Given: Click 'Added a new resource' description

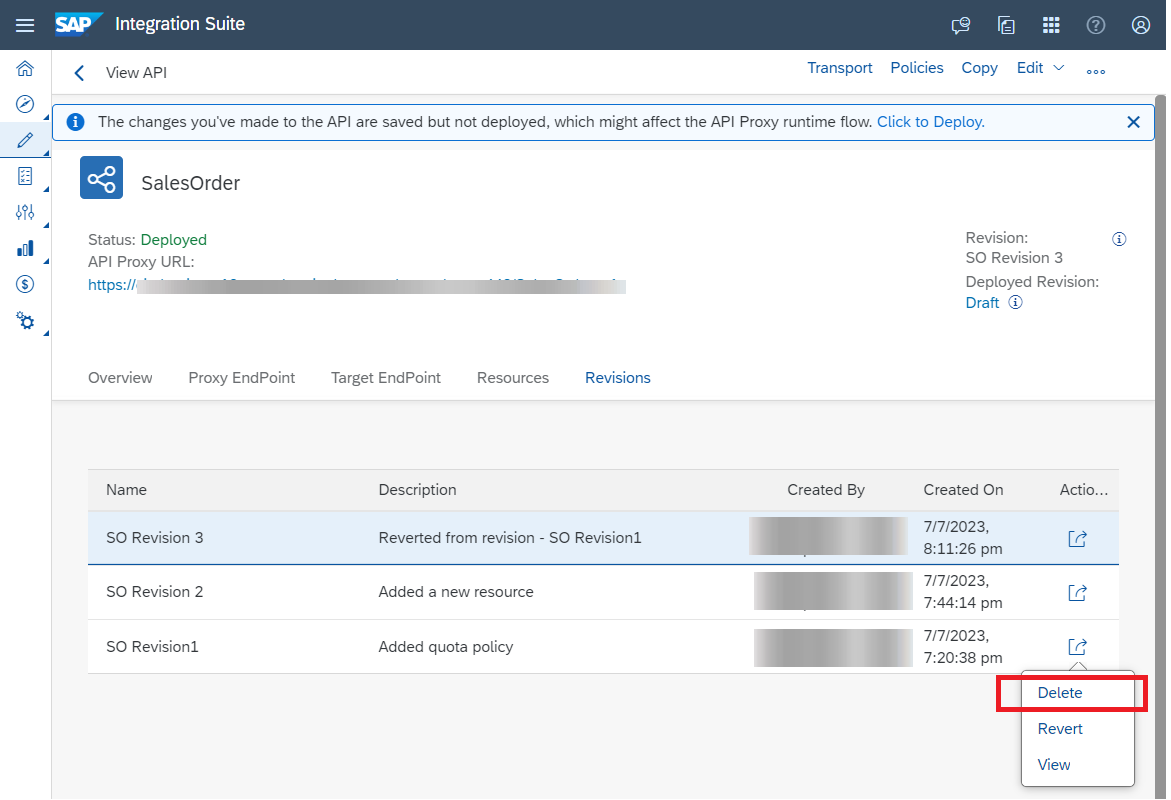Looking at the screenshot, I should 456,592.
